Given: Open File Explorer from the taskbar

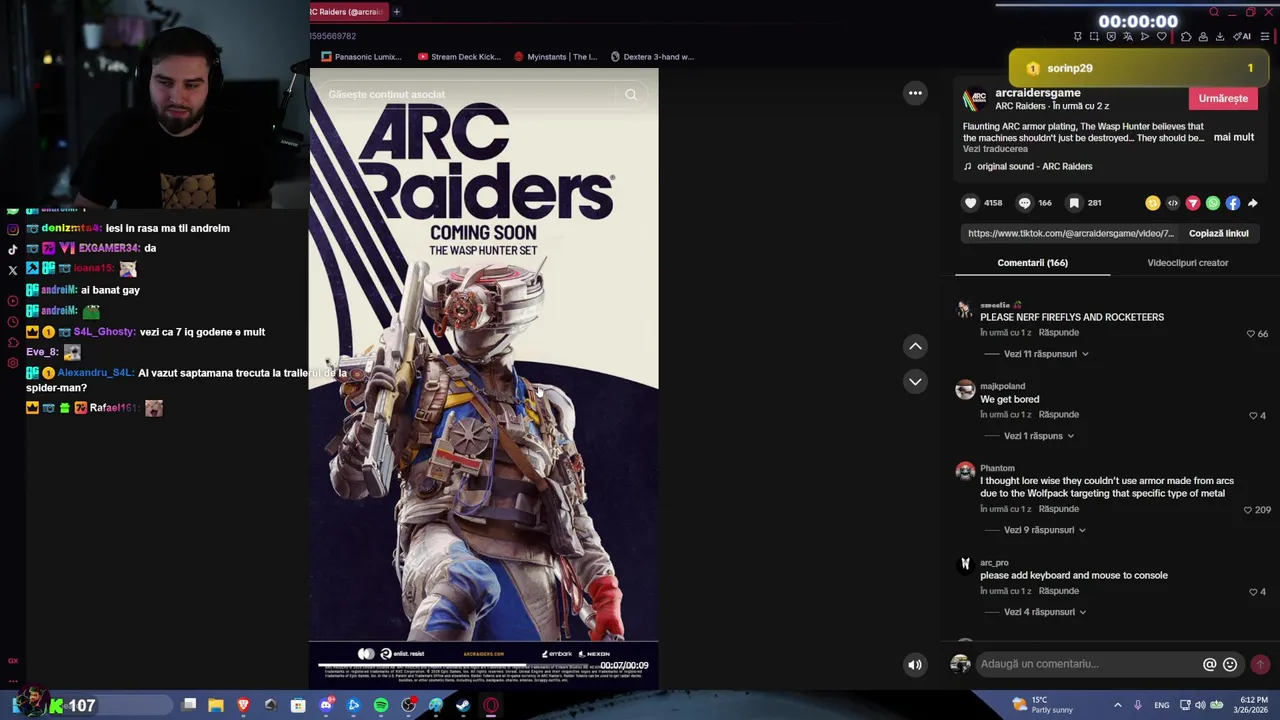Looking at the screenshot, I should [x=216, y=706].
